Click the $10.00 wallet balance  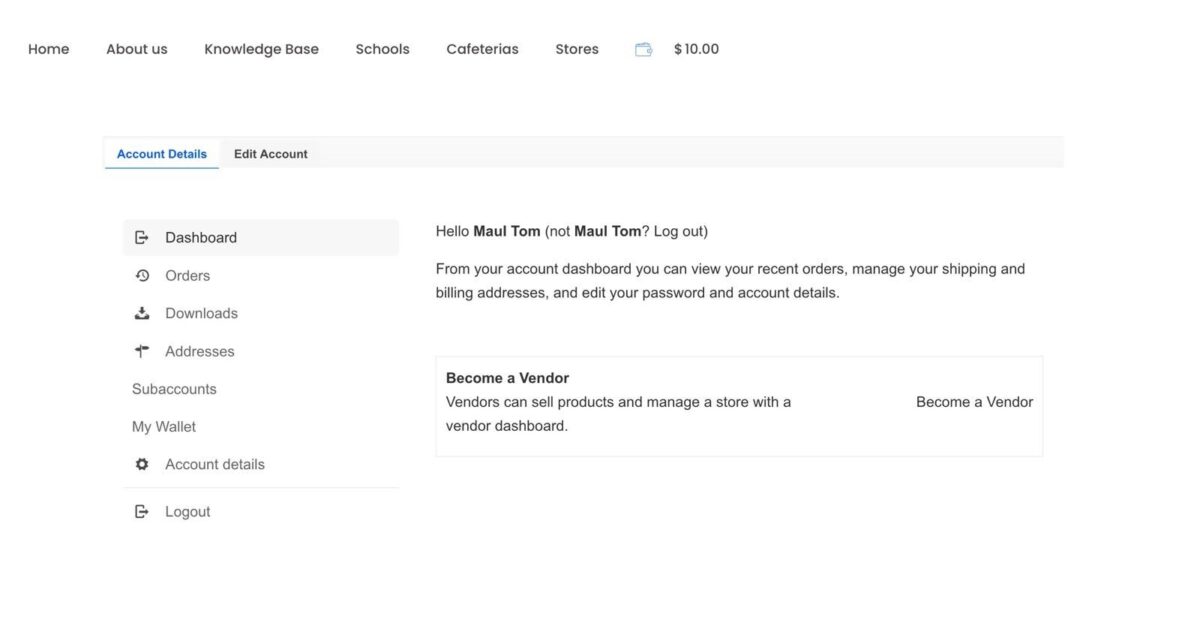coord(696,49)
